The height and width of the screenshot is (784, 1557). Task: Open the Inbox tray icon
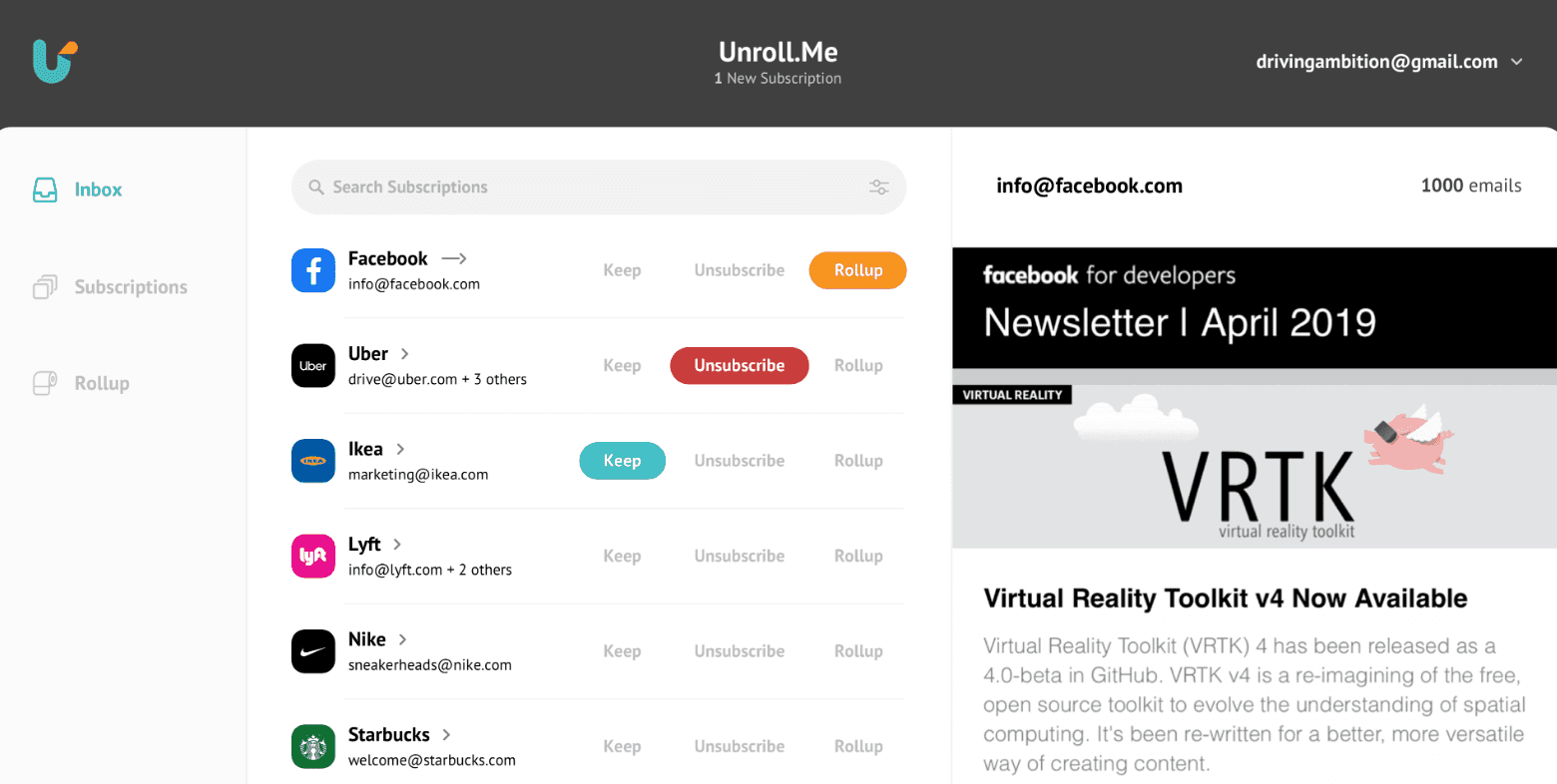click(x=45, y=190)
